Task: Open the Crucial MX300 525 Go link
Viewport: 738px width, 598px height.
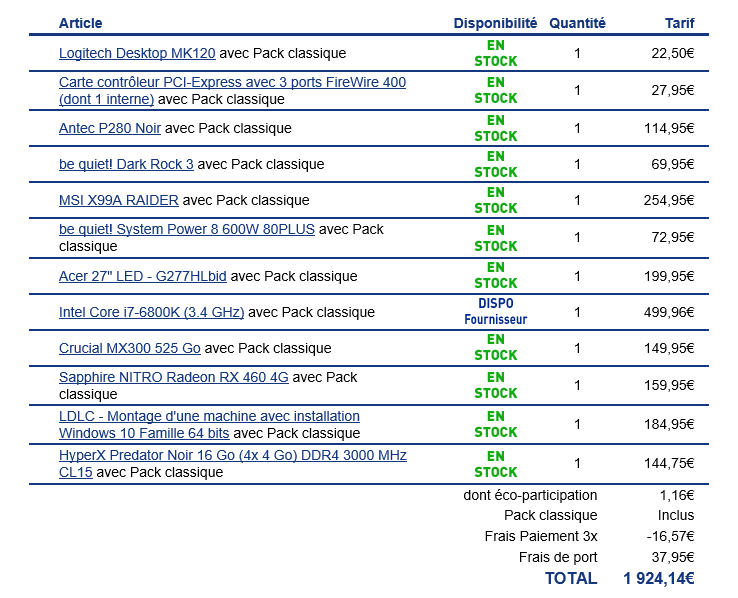Action: pyautogui.click(x=129, y=348)
